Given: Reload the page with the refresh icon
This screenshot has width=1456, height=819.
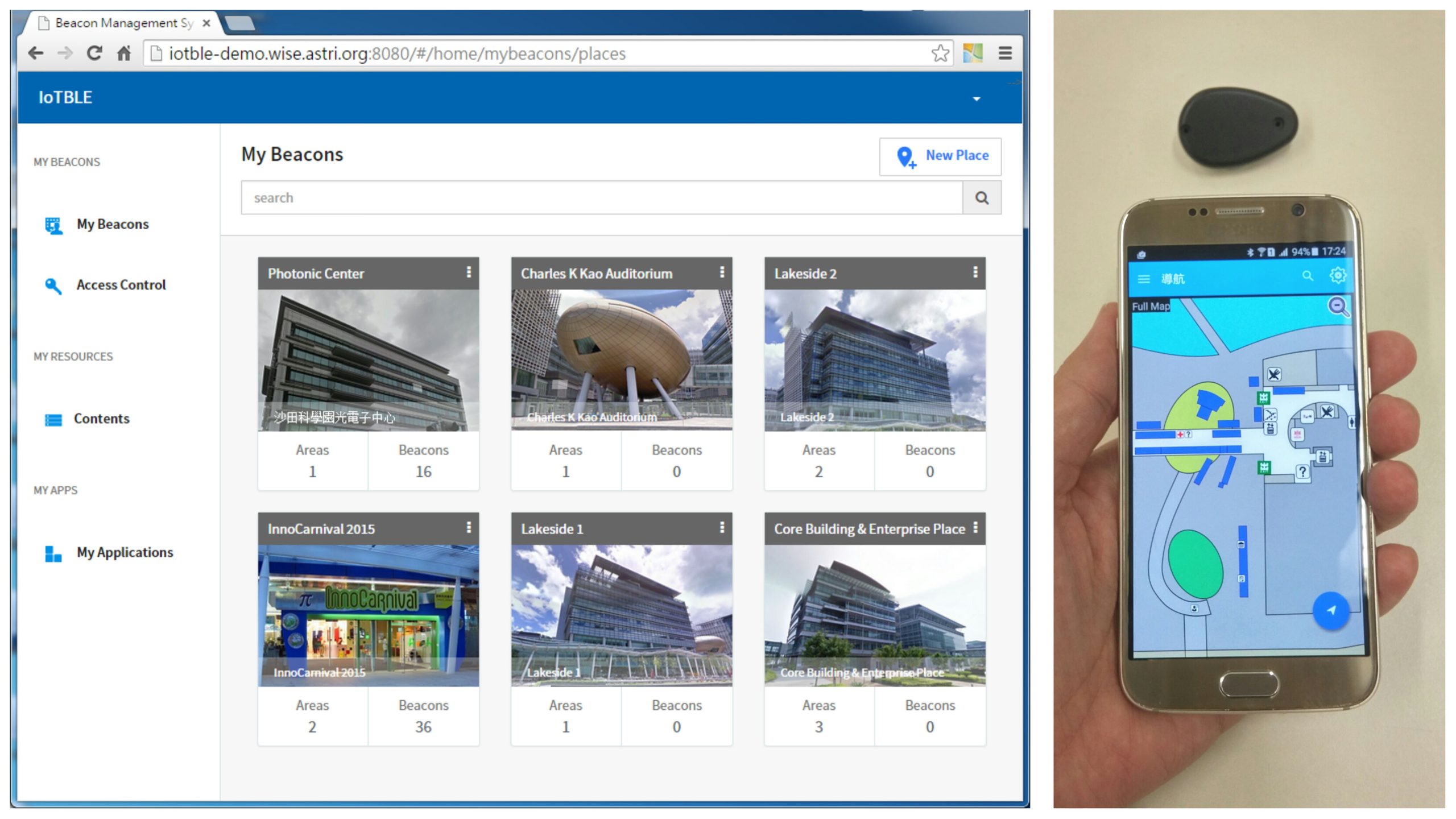Looking at the screenshot, I should [x=94, y=53].
